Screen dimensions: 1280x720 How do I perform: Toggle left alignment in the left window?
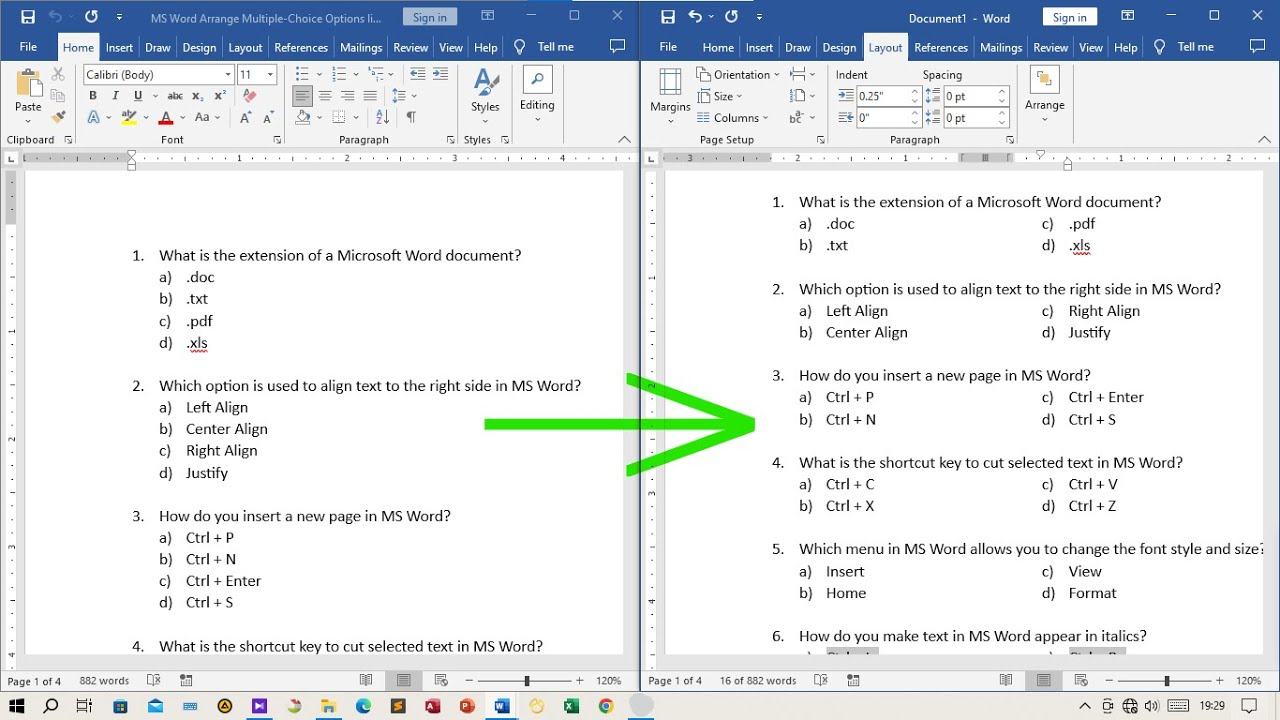coord(303,96)
